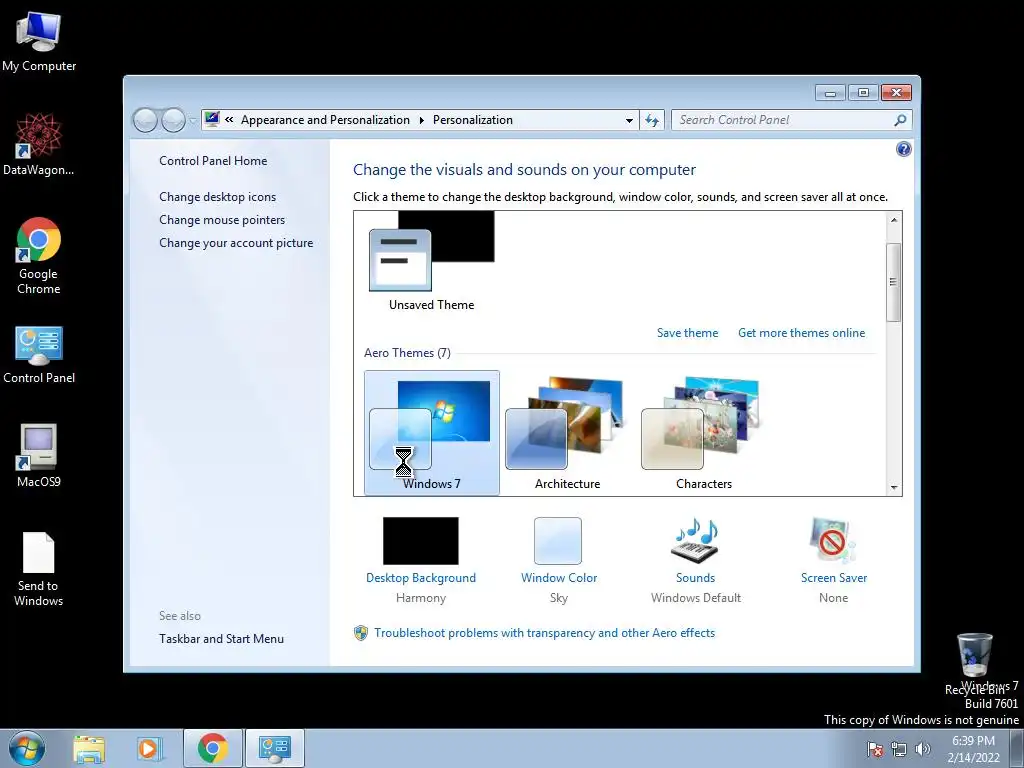The width and height of the screenshot is (1024, 768).
Task: Click the Control Panel taskbar button
Action: [x=275, y=748]
